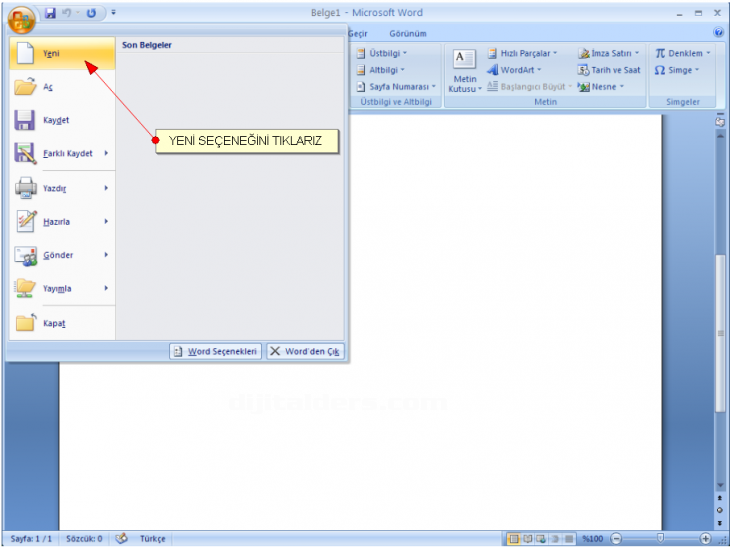Screen dimensions: 730x547
Task: Open the Simge dropdown
Action: click(677, 70)
